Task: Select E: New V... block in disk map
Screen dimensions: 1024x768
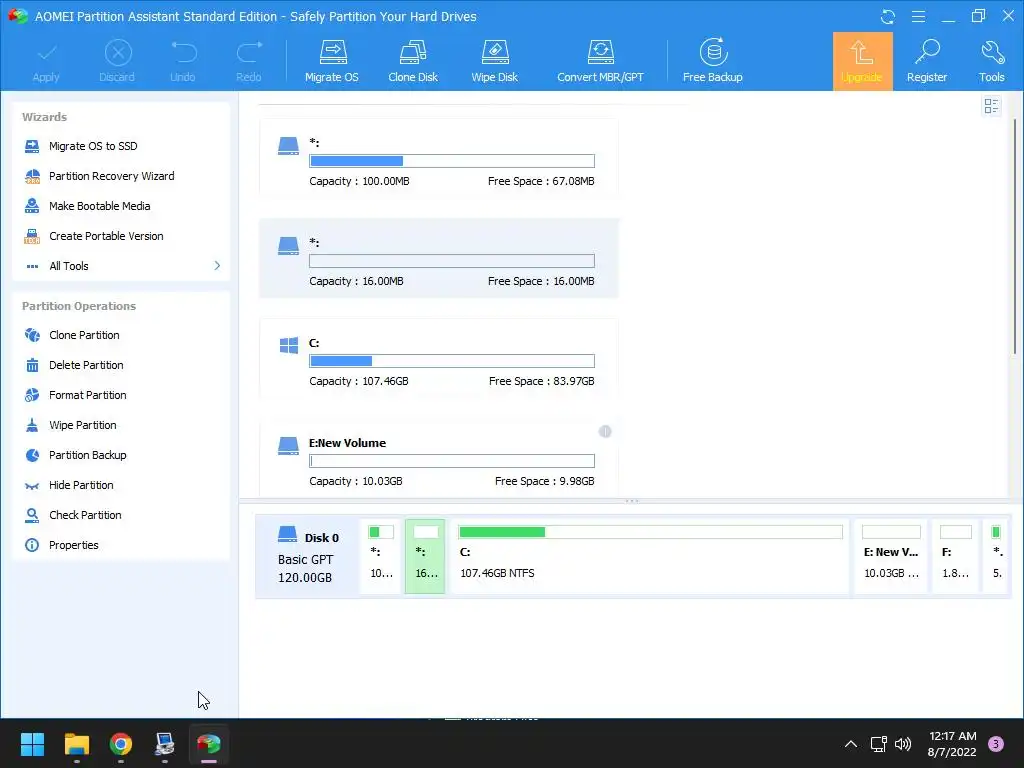Action: 891,556
